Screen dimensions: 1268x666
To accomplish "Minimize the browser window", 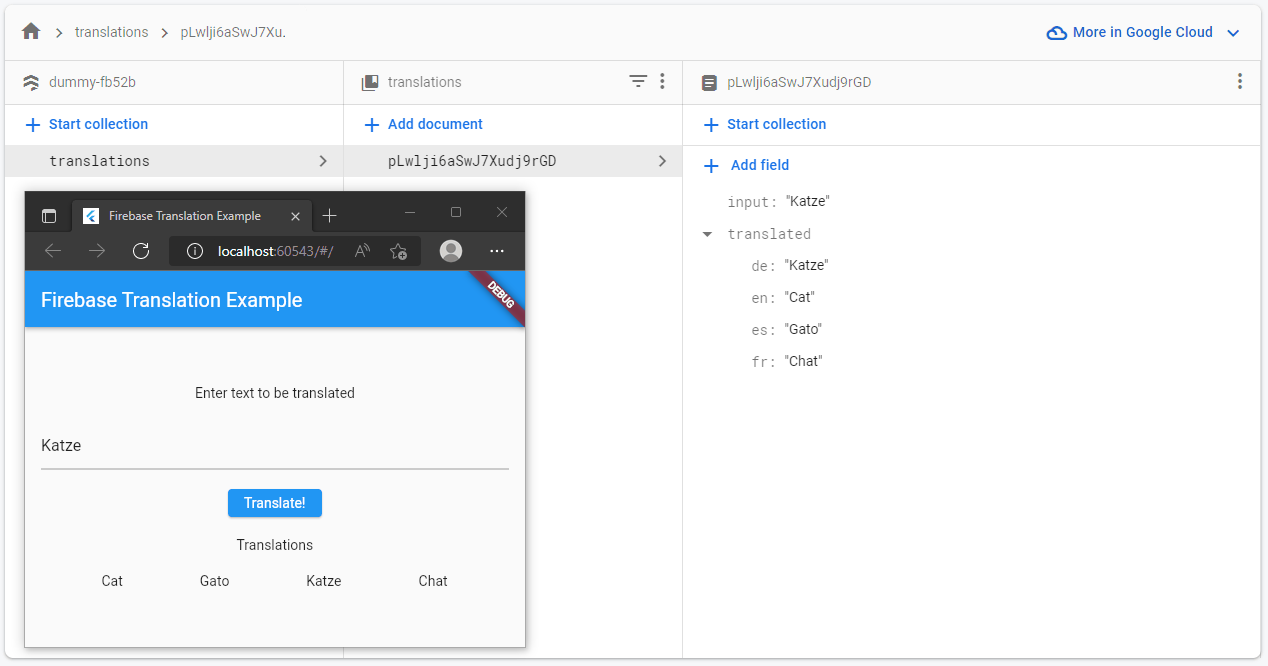I will coord(410,212).
